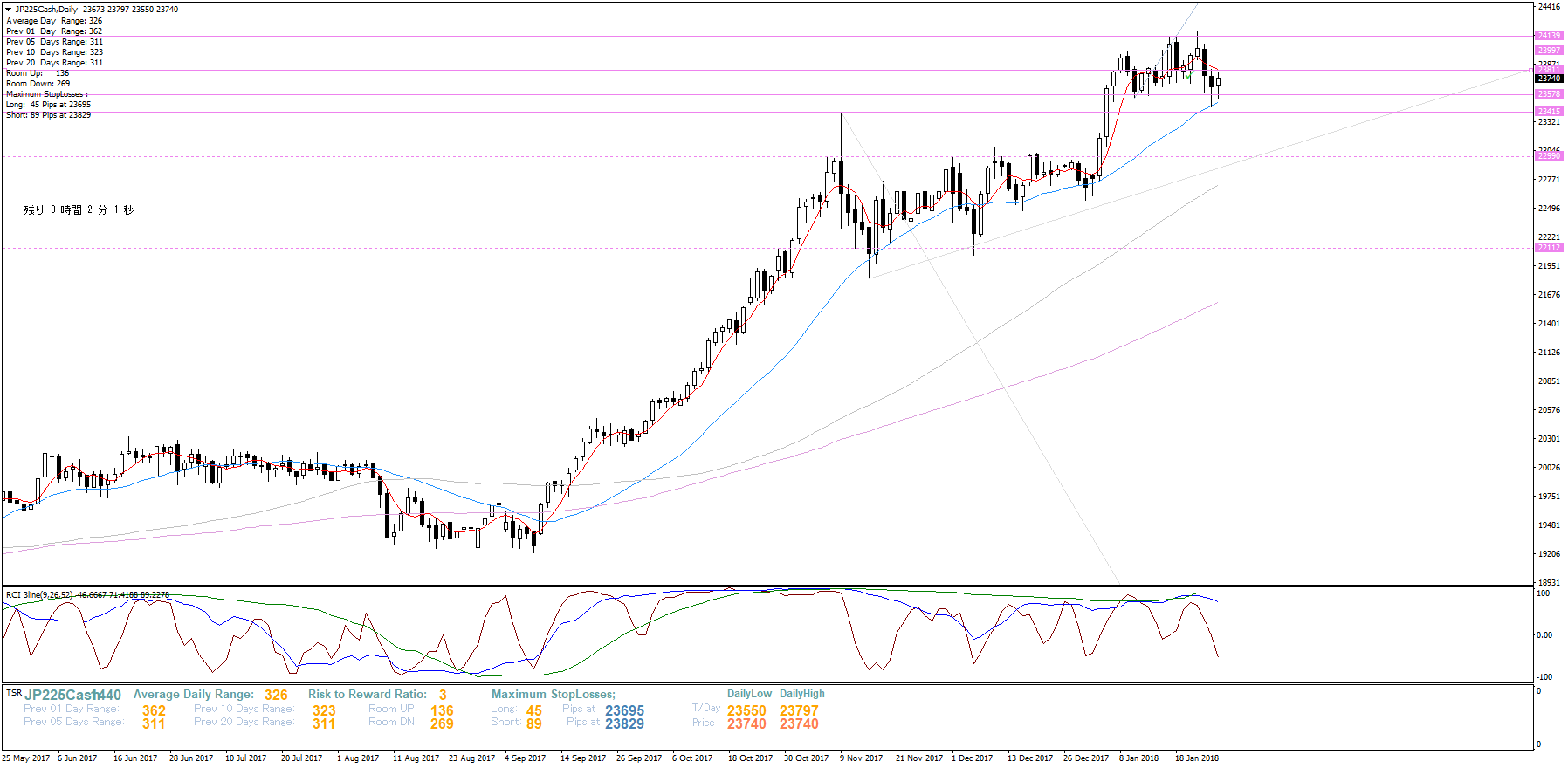Viewport: 1568px width, 768px height.
Task: Click the 23550 daily low value
Action: click(746, 711)
